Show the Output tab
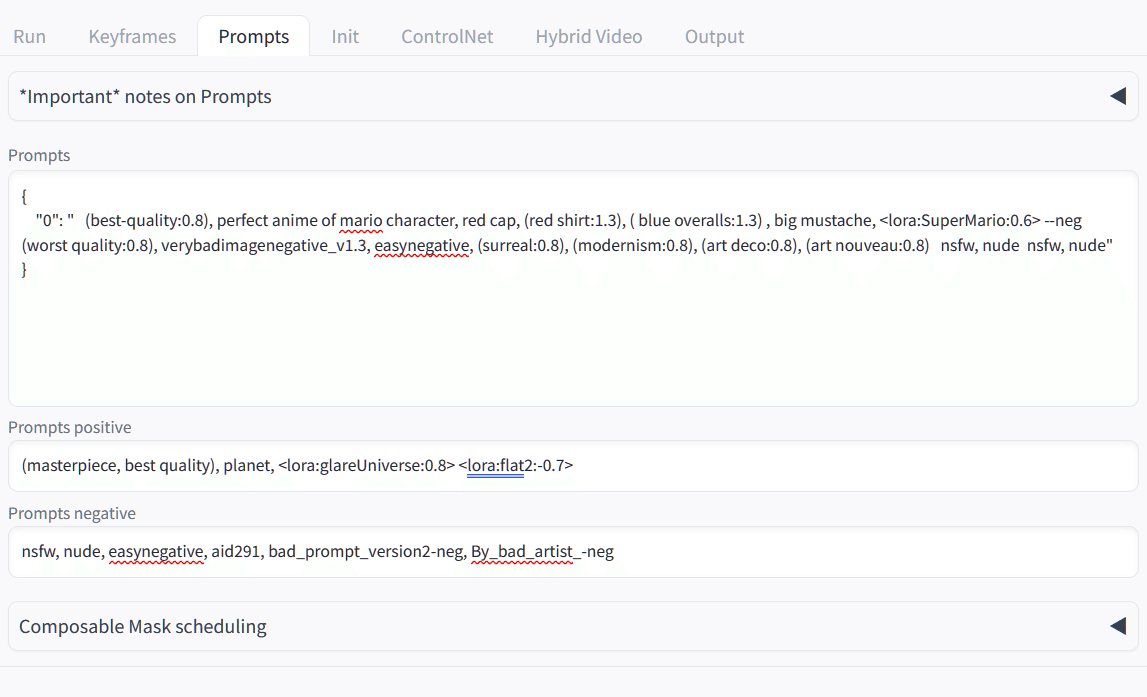Screen dimensions: 1147x697 click(x=714, y=37)
